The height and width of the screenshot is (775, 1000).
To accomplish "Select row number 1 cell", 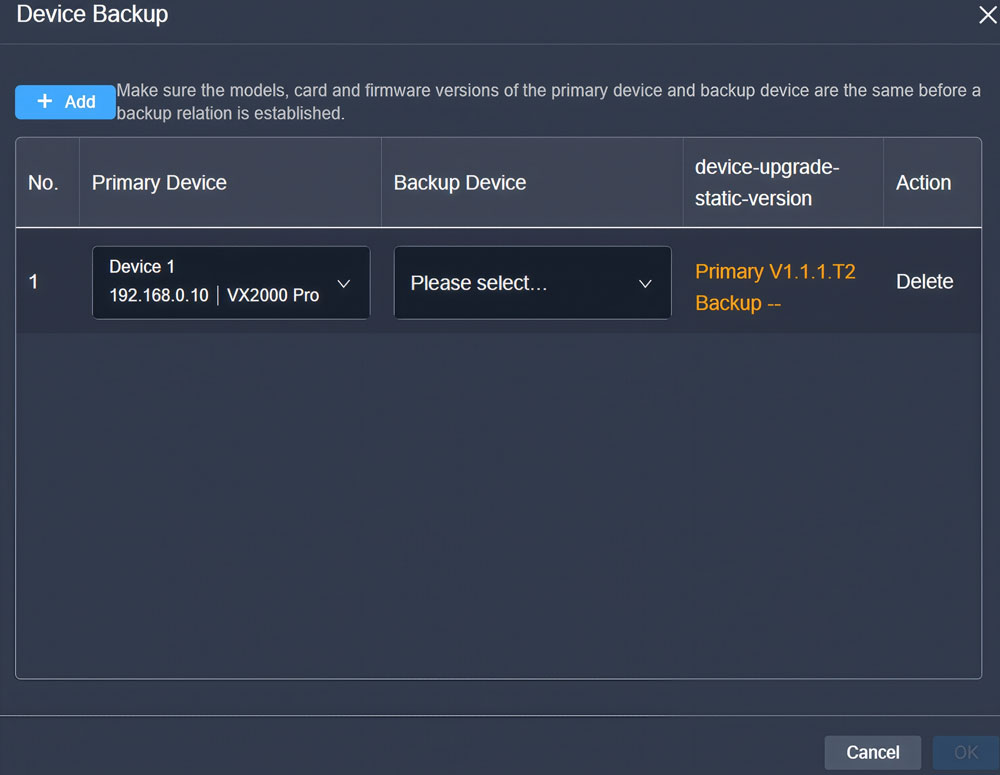I will tap(34, 282).
